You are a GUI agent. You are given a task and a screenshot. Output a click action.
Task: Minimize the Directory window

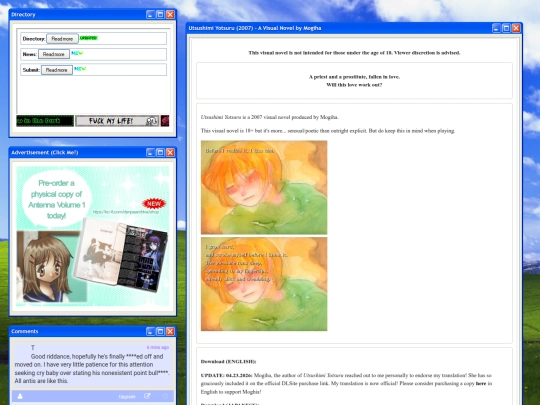[x=150, y=14]
